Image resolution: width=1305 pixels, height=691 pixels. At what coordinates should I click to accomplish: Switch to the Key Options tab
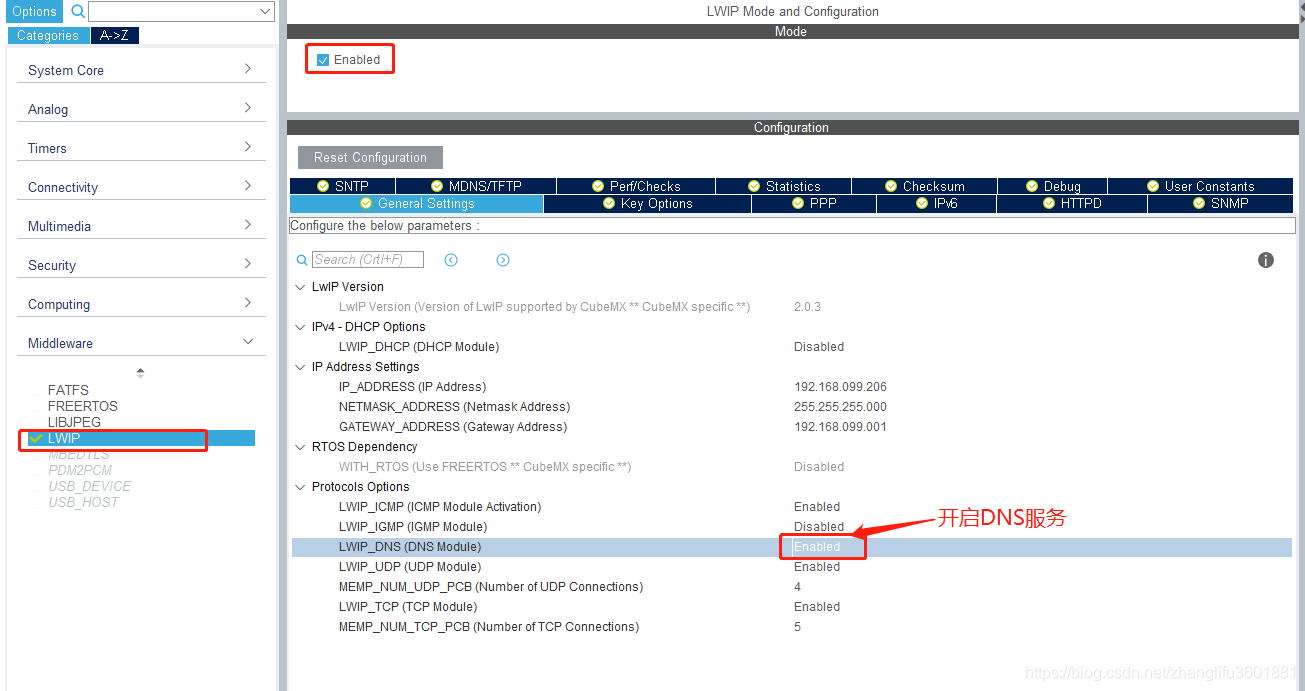[647, 202]
